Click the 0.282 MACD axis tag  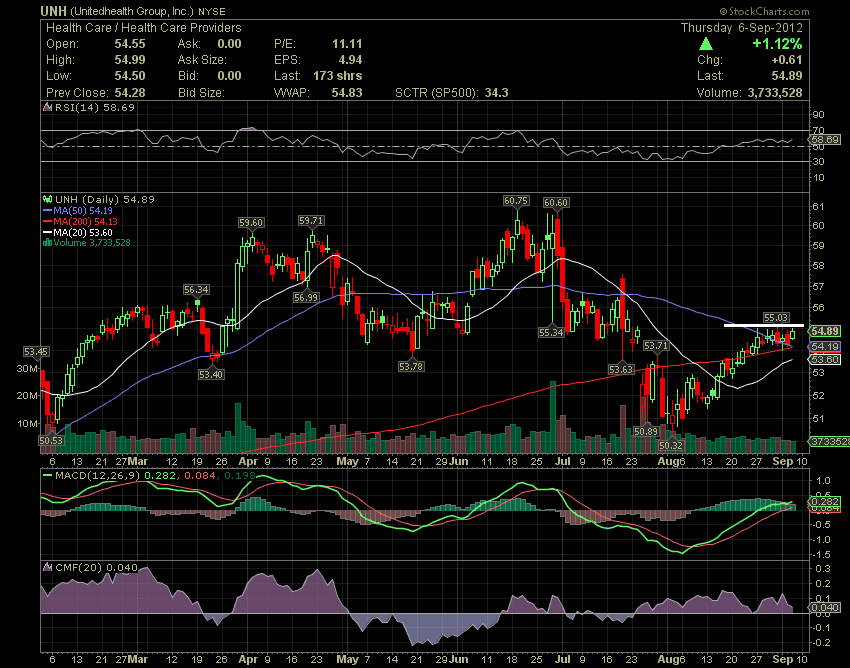(824, 501)
